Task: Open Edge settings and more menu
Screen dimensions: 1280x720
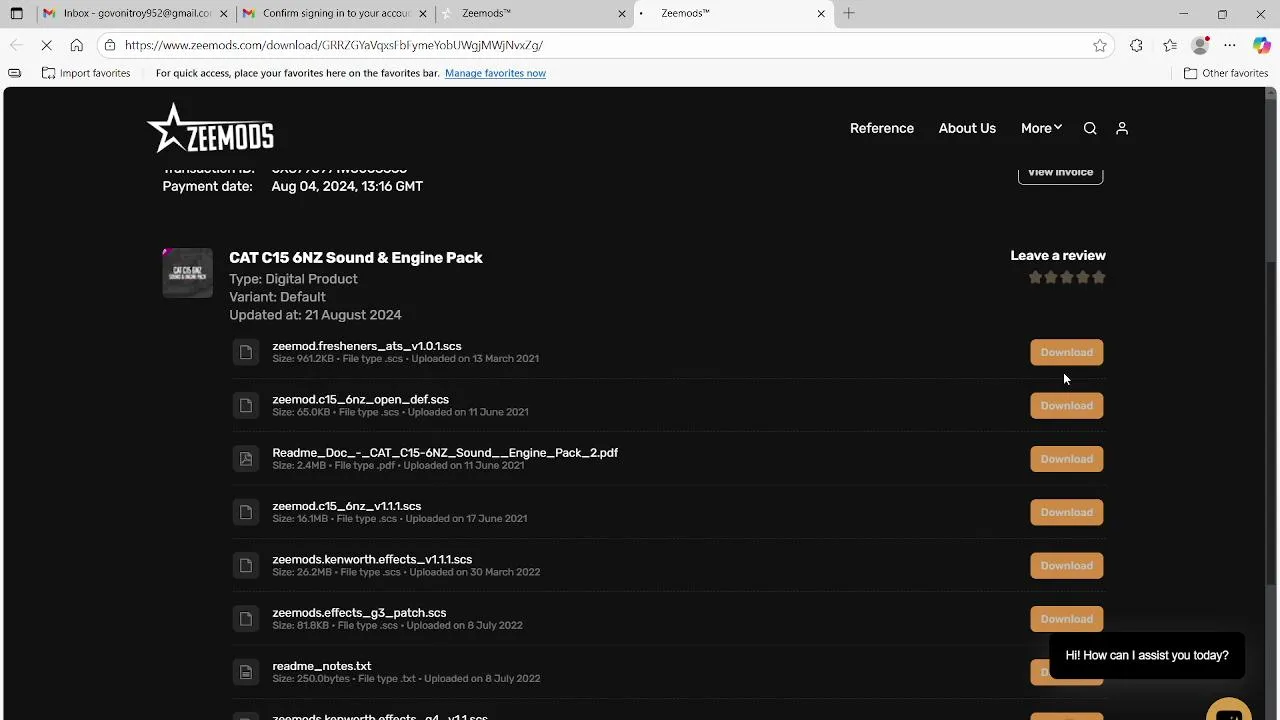Action: [1231, 45]
